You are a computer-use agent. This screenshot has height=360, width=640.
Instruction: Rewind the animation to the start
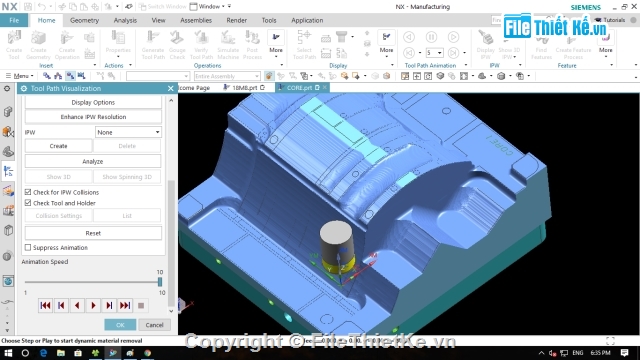point(45,305)
